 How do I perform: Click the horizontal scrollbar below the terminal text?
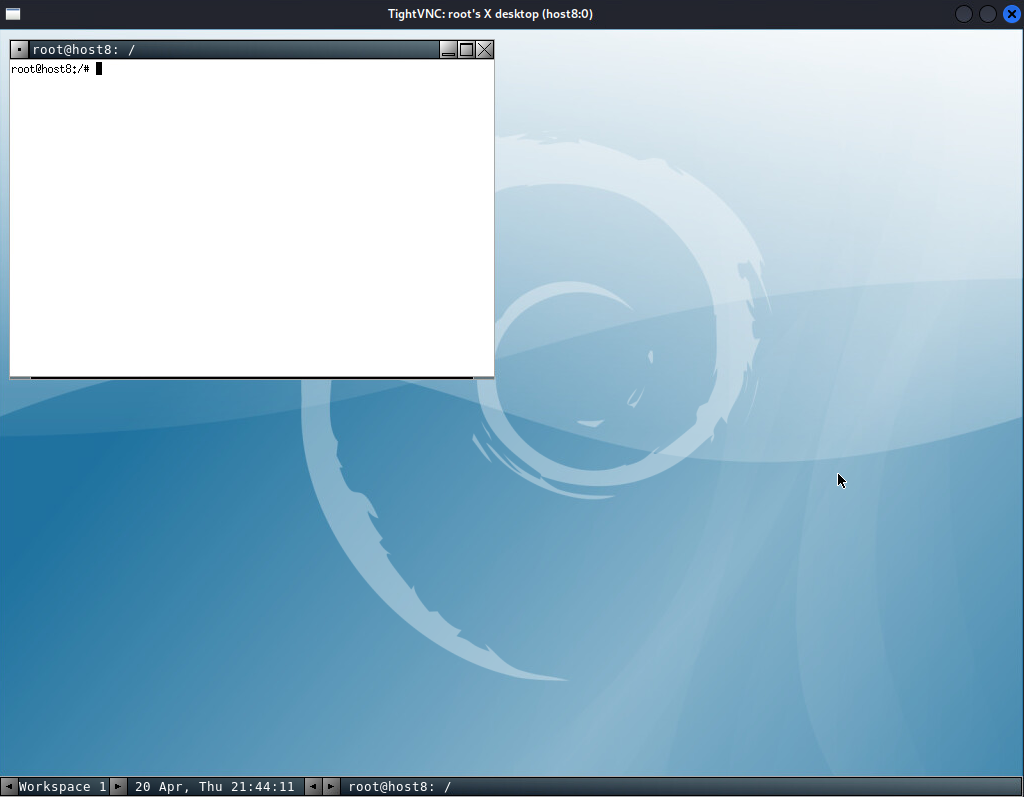click(x=250, y=376)
